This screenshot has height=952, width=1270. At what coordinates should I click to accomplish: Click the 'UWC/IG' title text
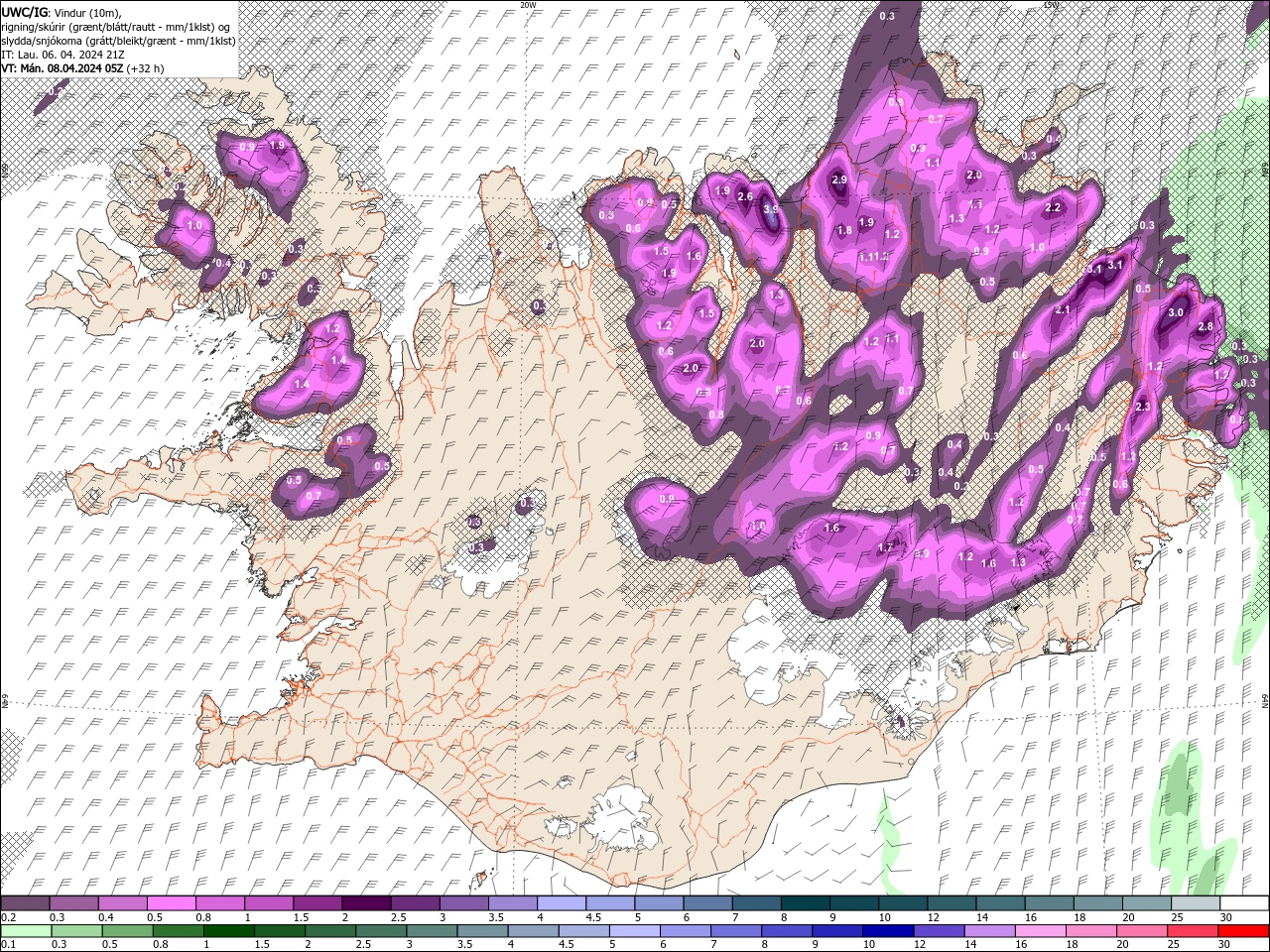click(x=25, y=11)
